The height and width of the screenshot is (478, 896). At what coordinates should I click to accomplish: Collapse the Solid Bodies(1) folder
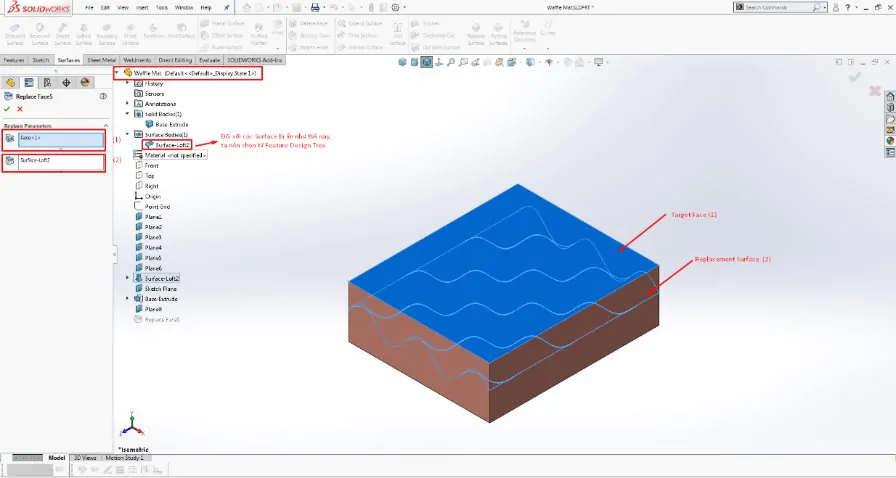coord(127,114)
